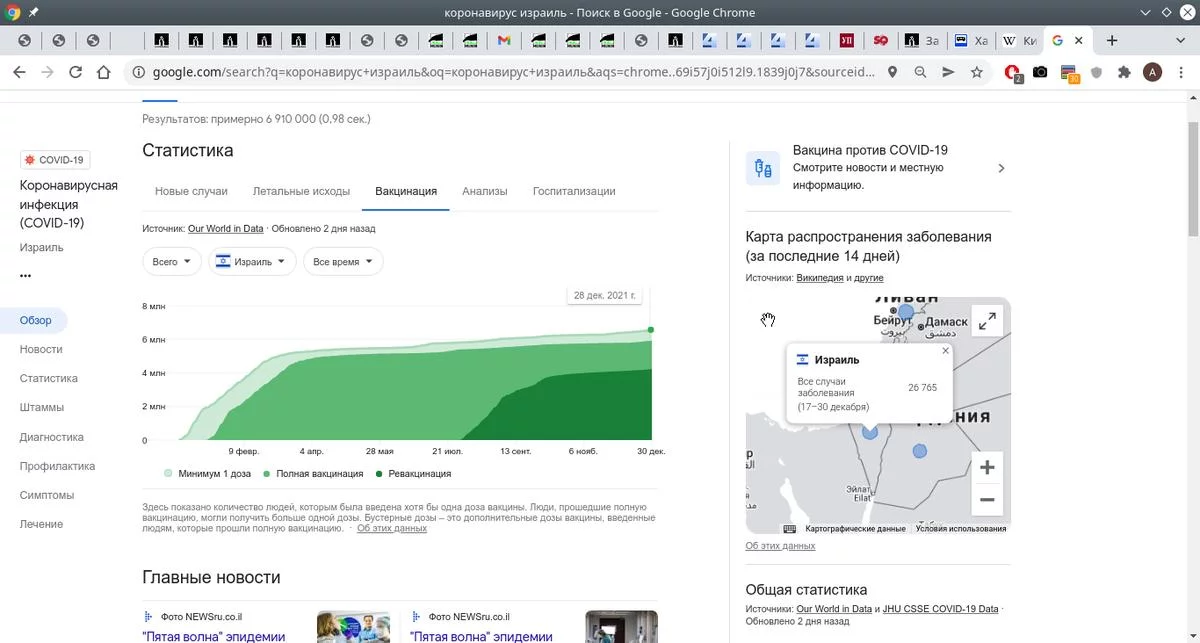
Task: Close the Израиль map info popup
Action: pos(945,351)
